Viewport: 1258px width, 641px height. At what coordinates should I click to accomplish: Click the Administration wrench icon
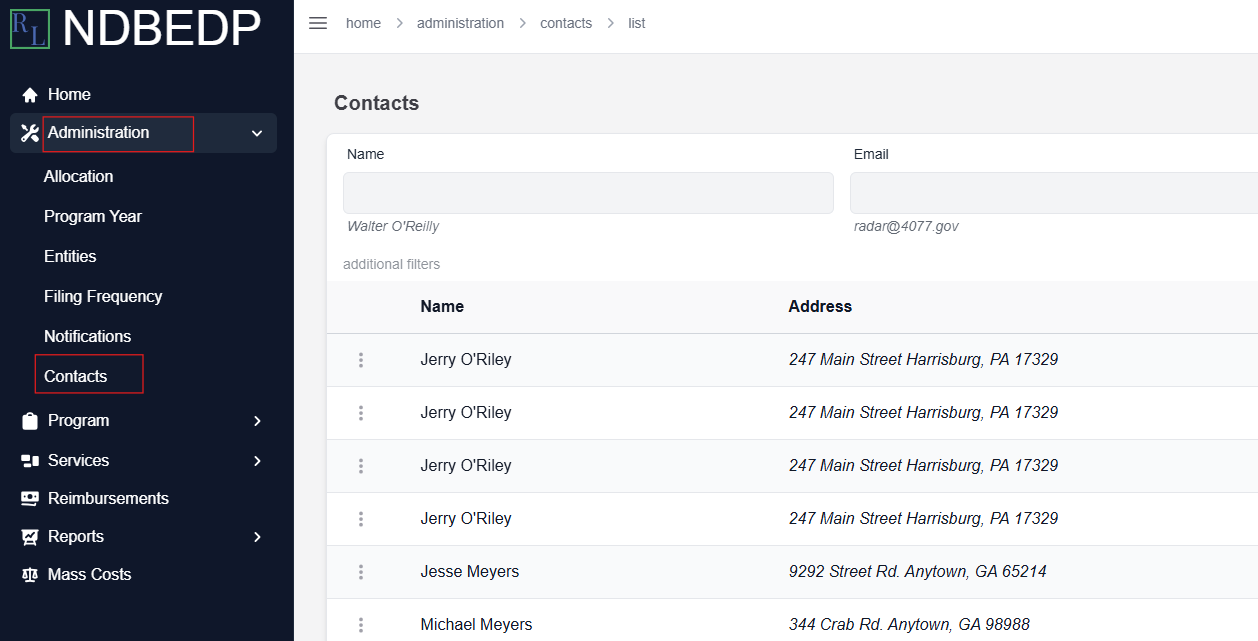[x=30, y=133]
